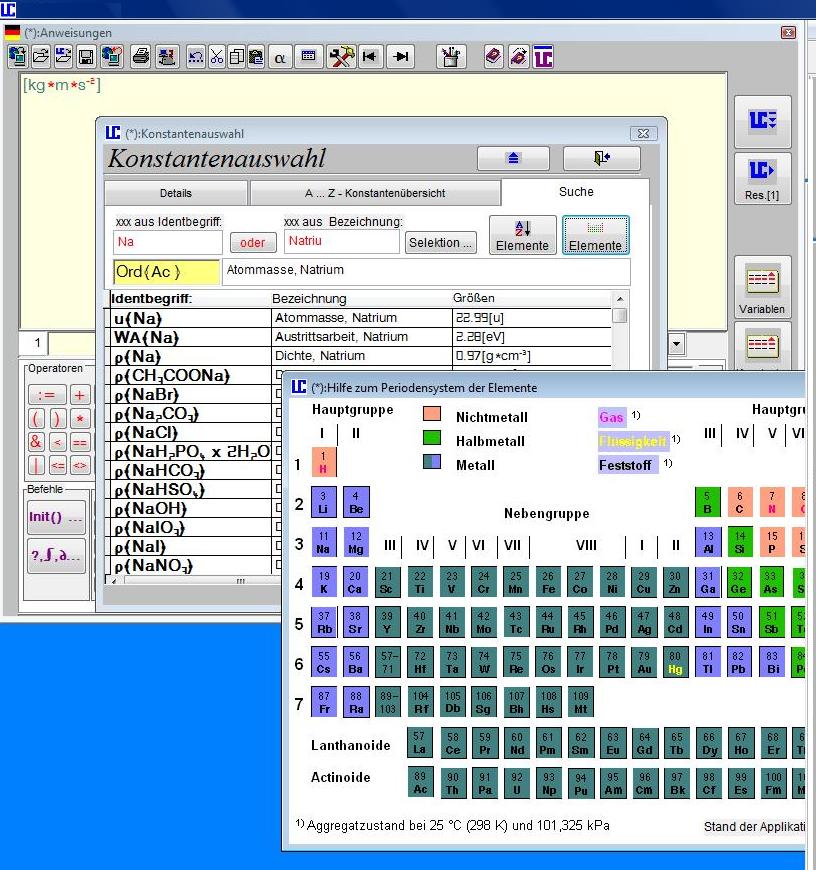Click the small keyboard-like toolbar icon
The width and height of the screenshot is (816, 870).
click(x=308, y=57)
